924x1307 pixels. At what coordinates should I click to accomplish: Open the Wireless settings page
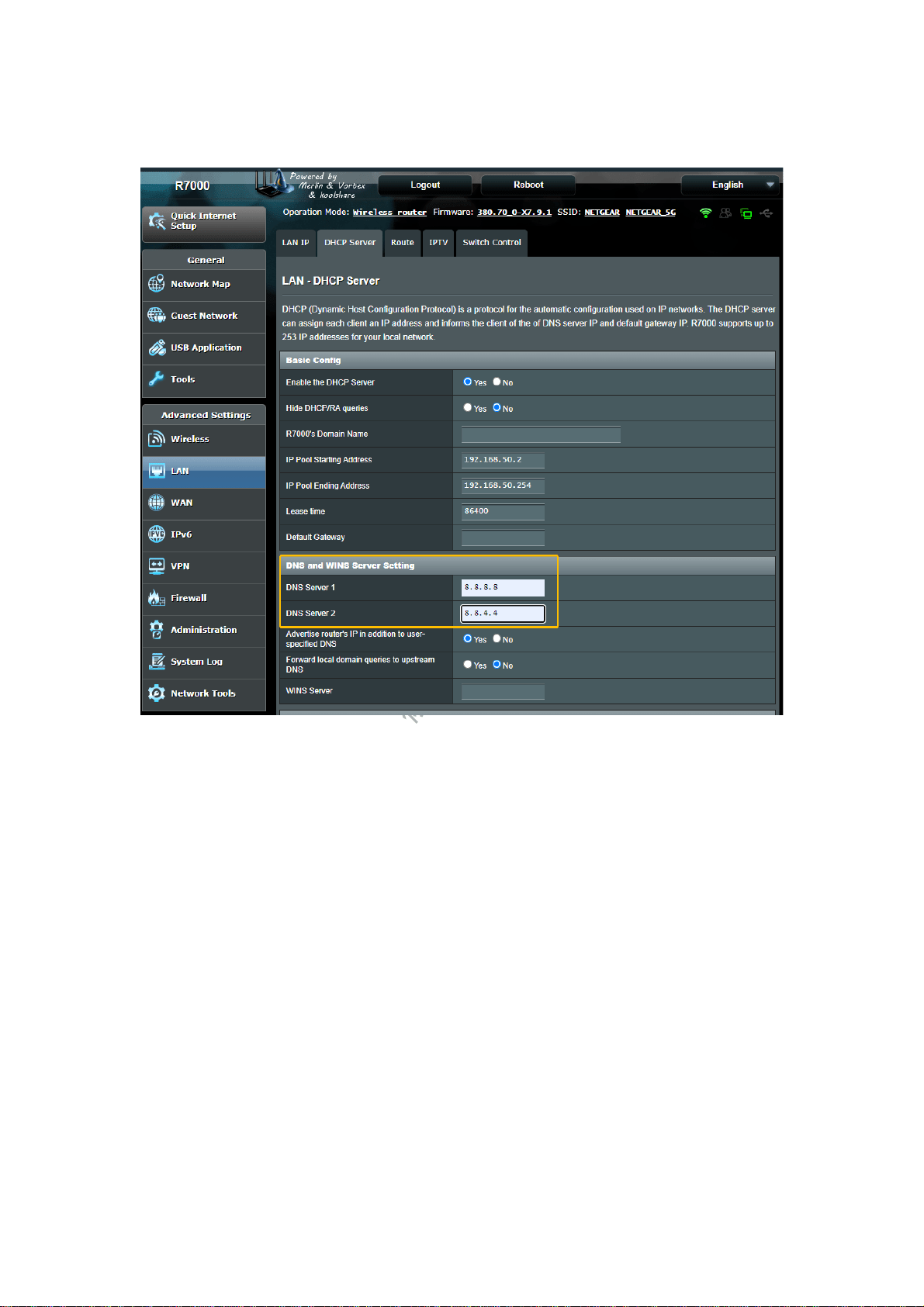click(x=203, y=439)
